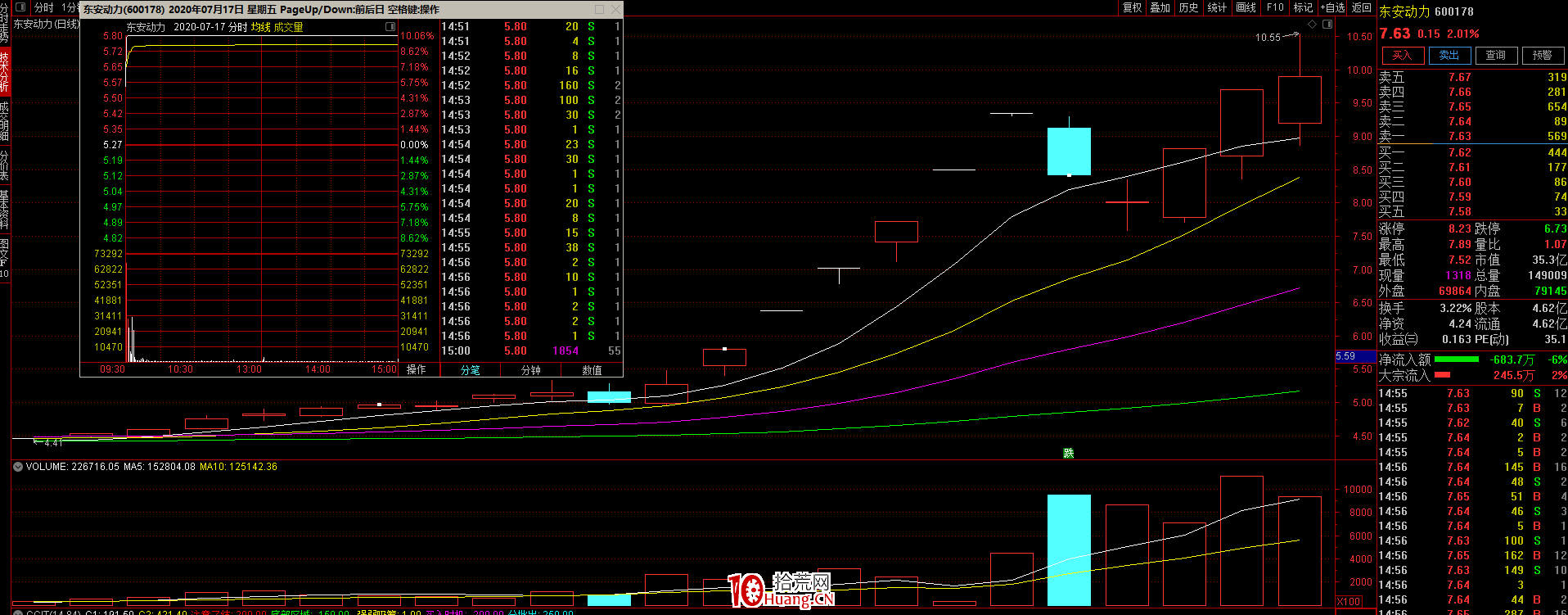
Task: Click the 换手 value 3.22%
Action: click(x=1455, y=309)
